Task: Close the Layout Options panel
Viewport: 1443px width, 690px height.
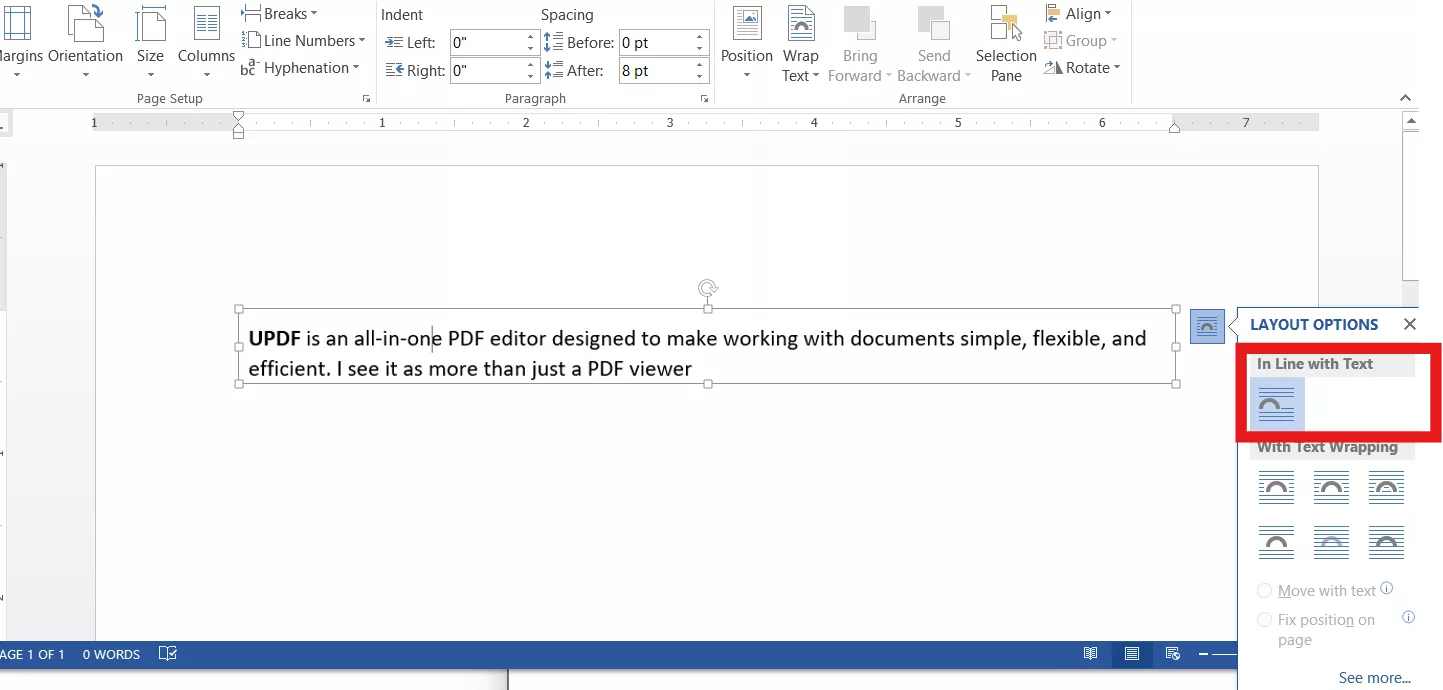Action: click(x=1410, y=324)
